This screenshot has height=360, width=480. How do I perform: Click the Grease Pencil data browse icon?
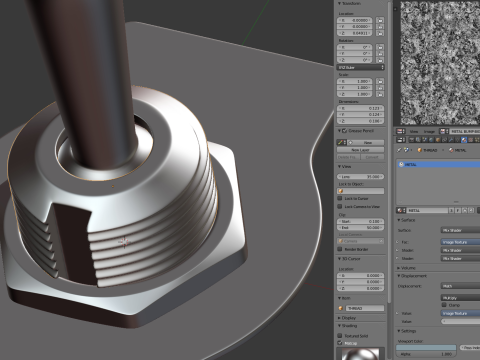tap(341, 142)
